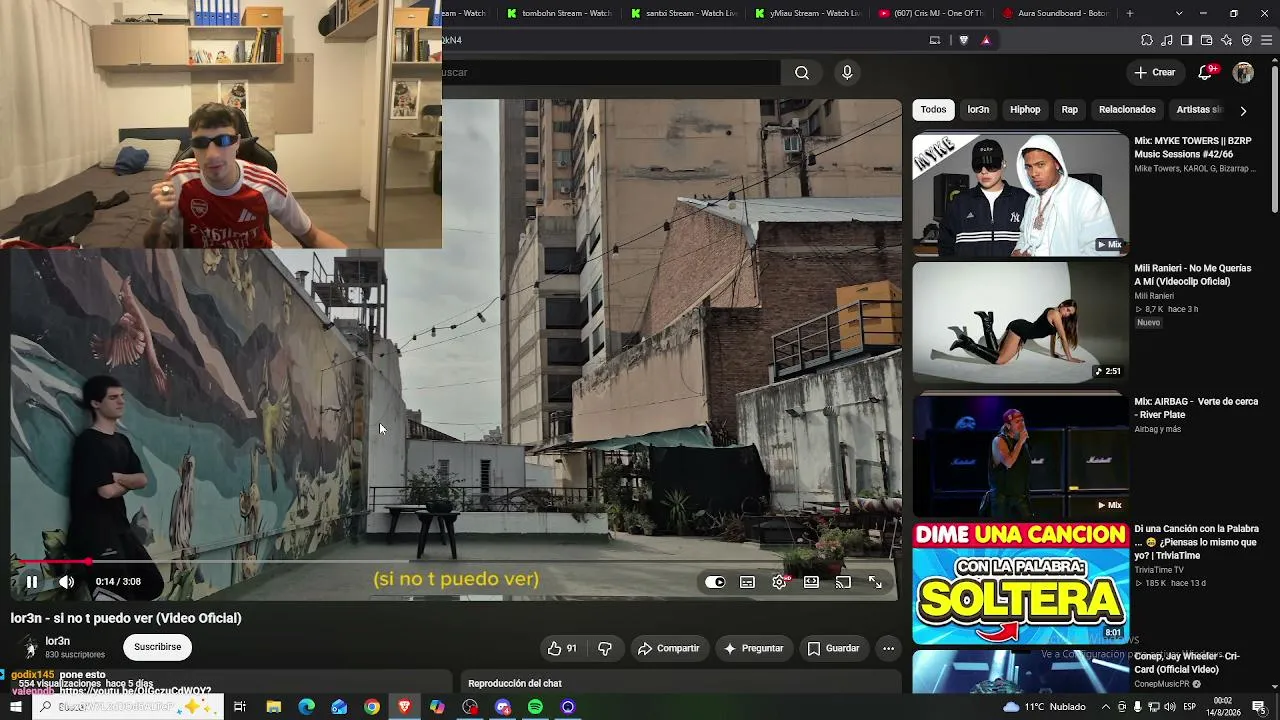Like the video with thumbs up
1280x720 pixels.
point(562,648)
